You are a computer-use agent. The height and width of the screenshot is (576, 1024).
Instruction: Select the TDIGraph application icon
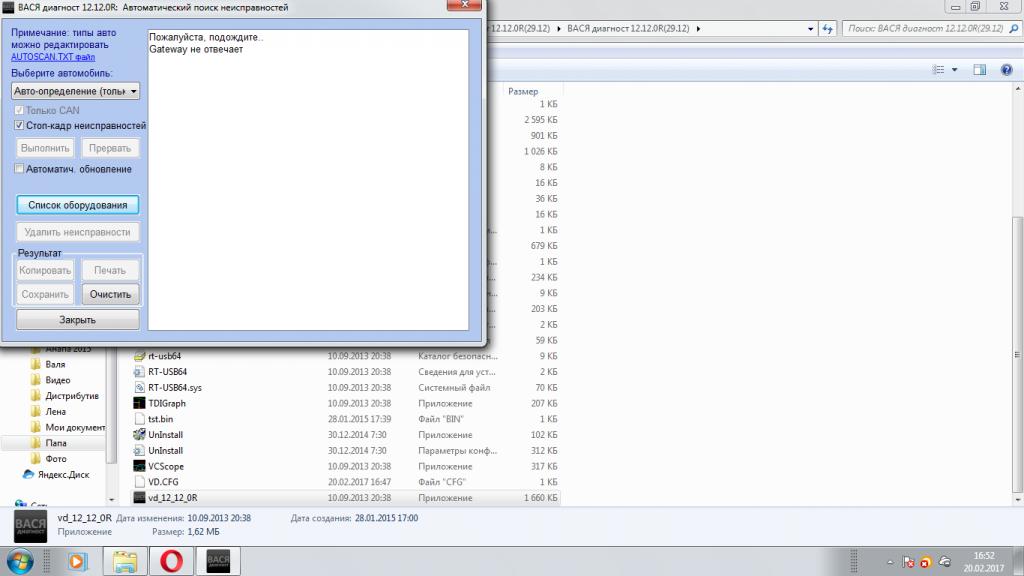tap(139, 403)
